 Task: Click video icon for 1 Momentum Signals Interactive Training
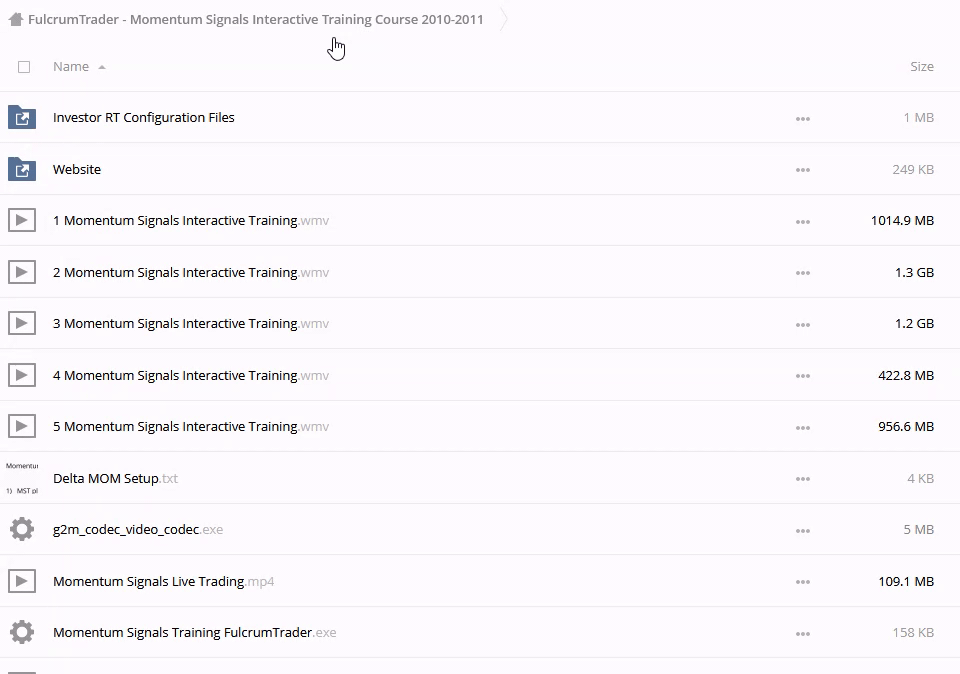click(x=22, y=221)
